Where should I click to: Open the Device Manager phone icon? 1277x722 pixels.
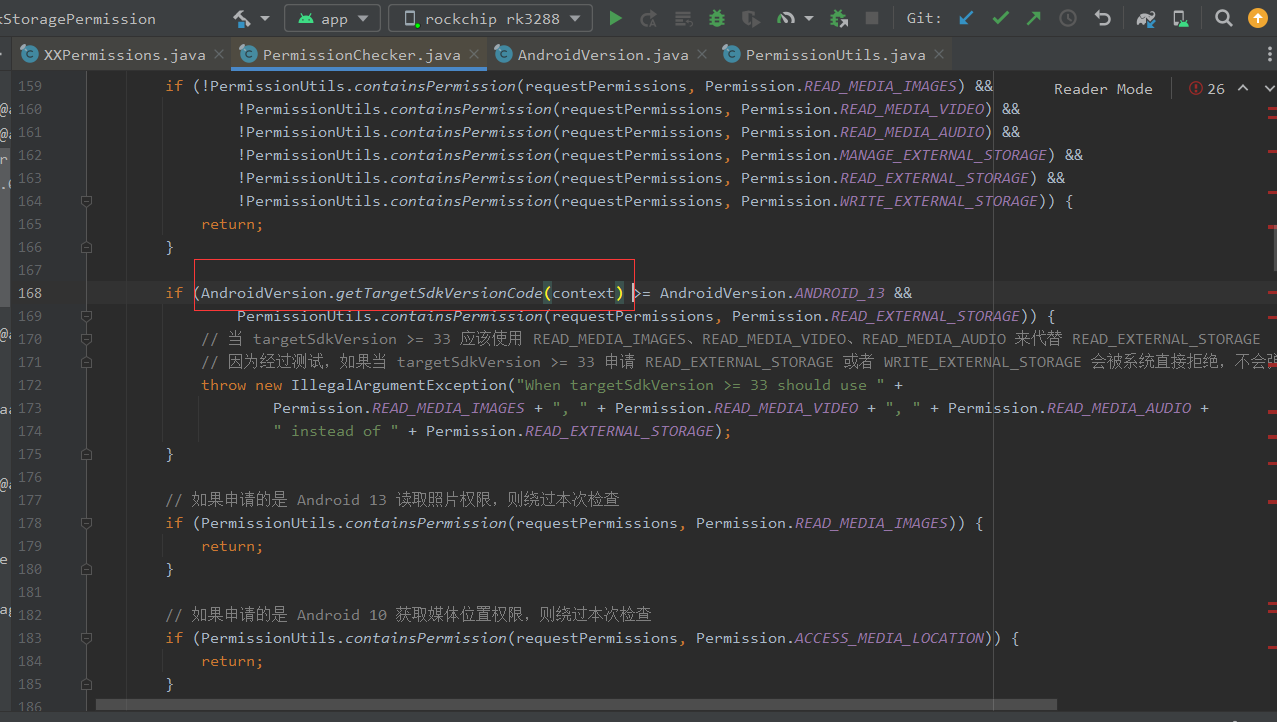click(1181, 17)
